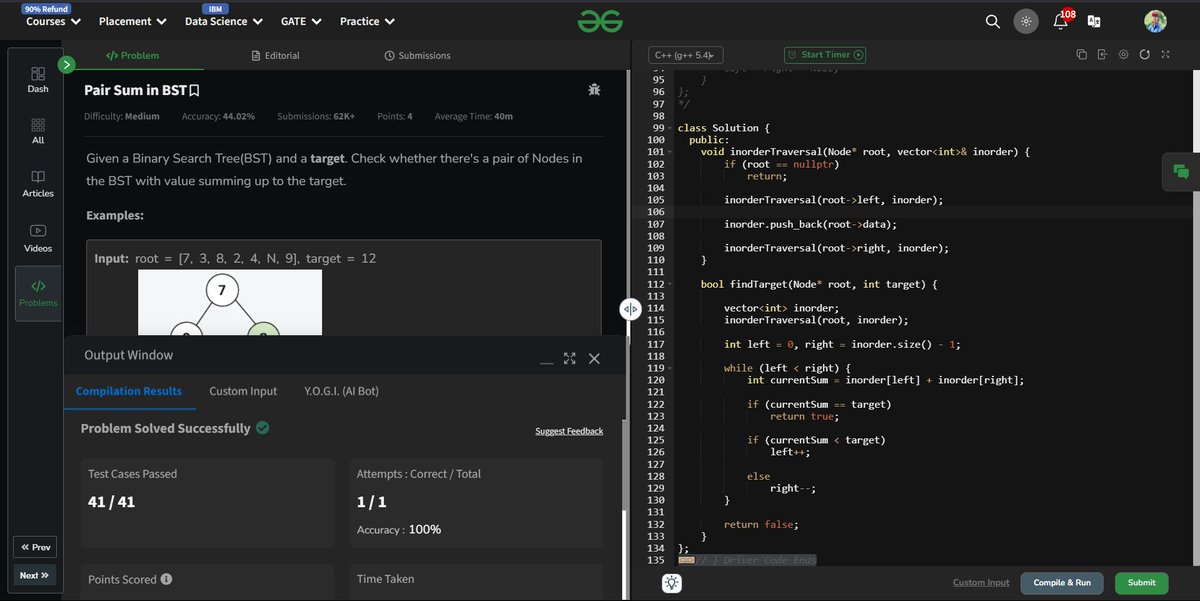Open the notifications bell with 108 badge
The image size is (1200, 601).
(x=1062, y=20)
